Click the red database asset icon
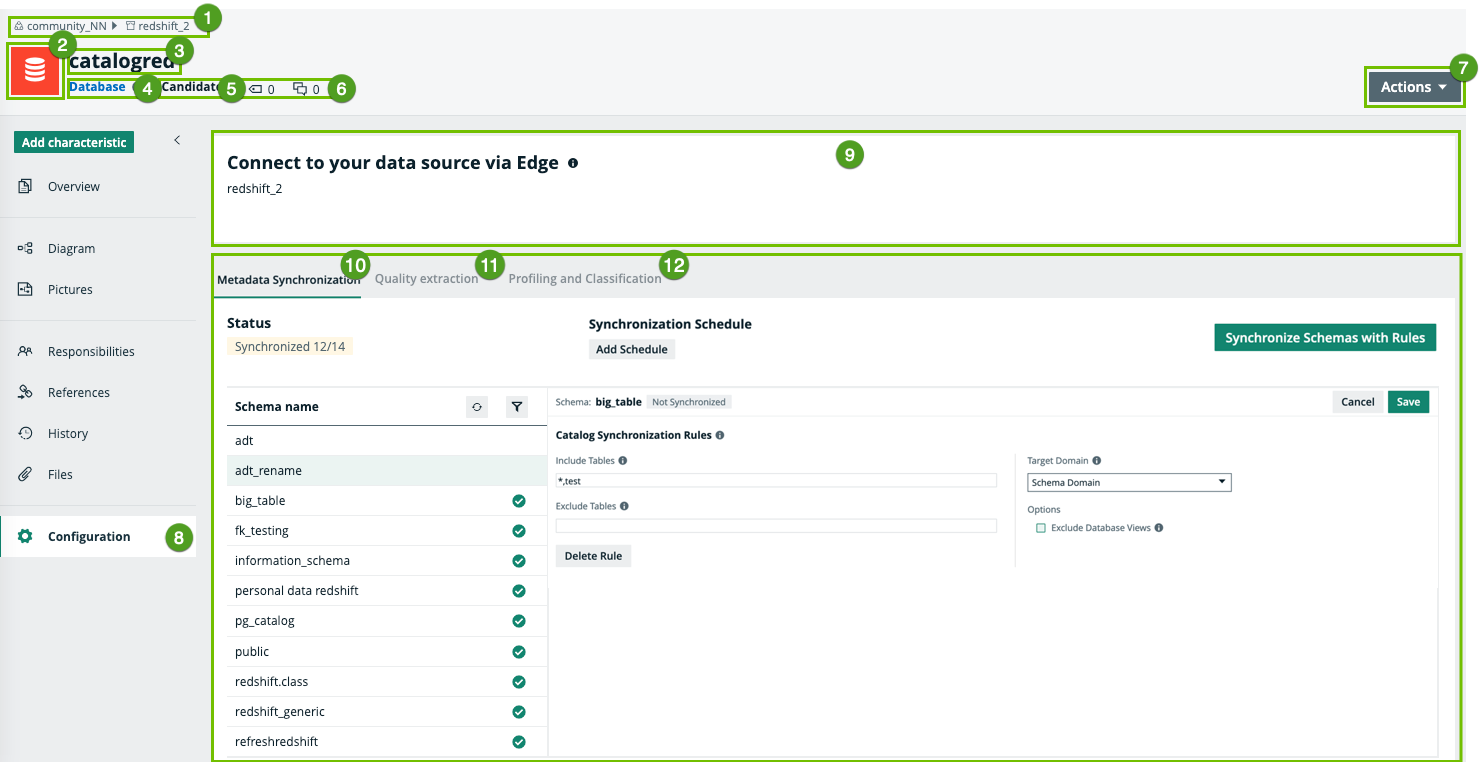 point(34,71)
